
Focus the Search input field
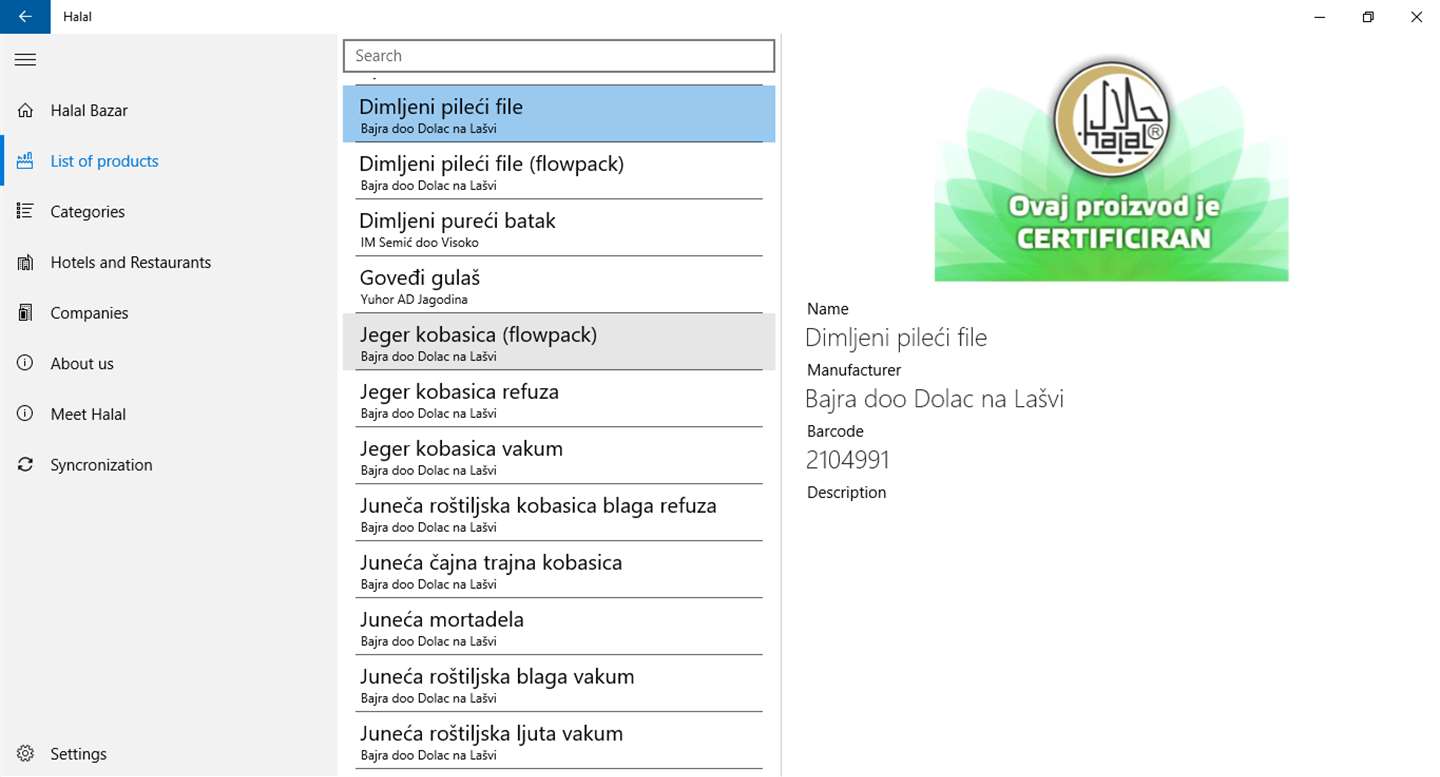pyautogui.click(x=559, y=56)
